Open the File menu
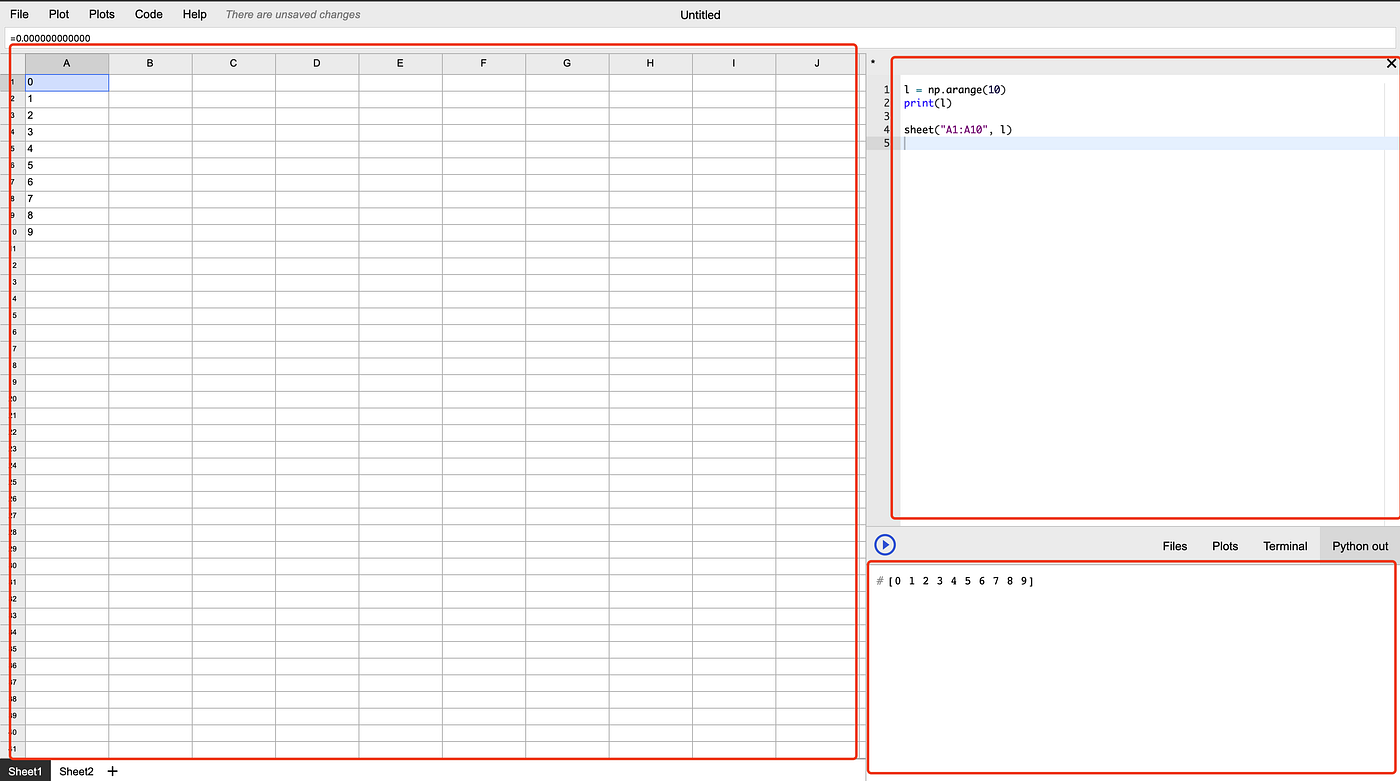Screen dimensions: 1400x781 click(19, 14)
